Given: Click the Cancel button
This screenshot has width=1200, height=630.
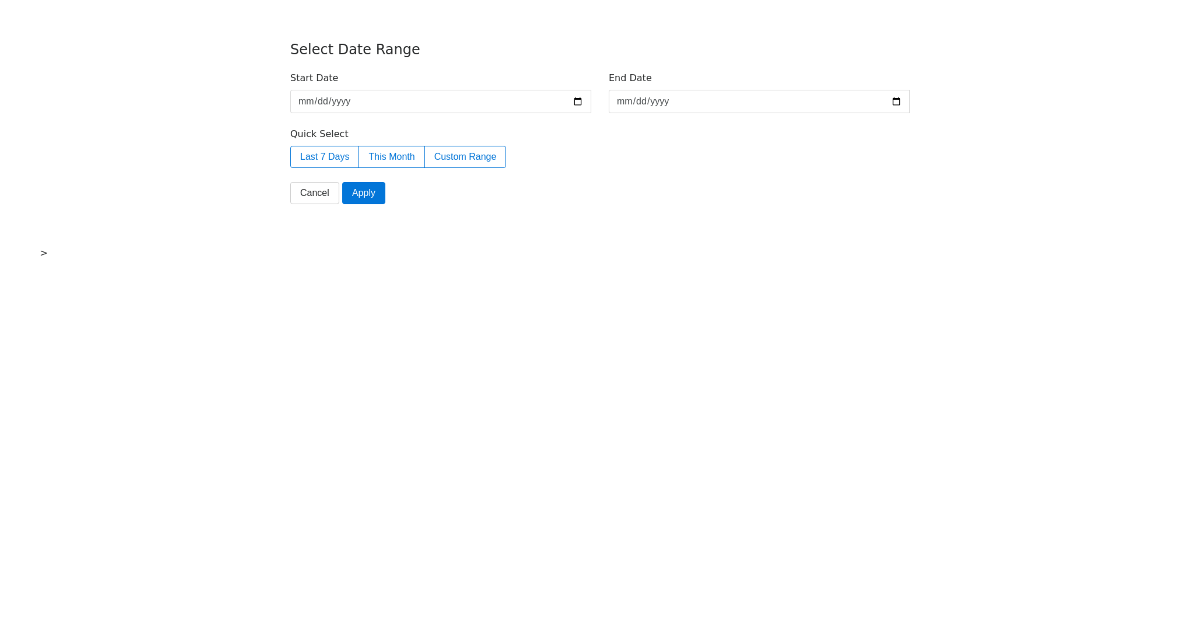Looking at the screenshot, I should [x=315, y=193].
